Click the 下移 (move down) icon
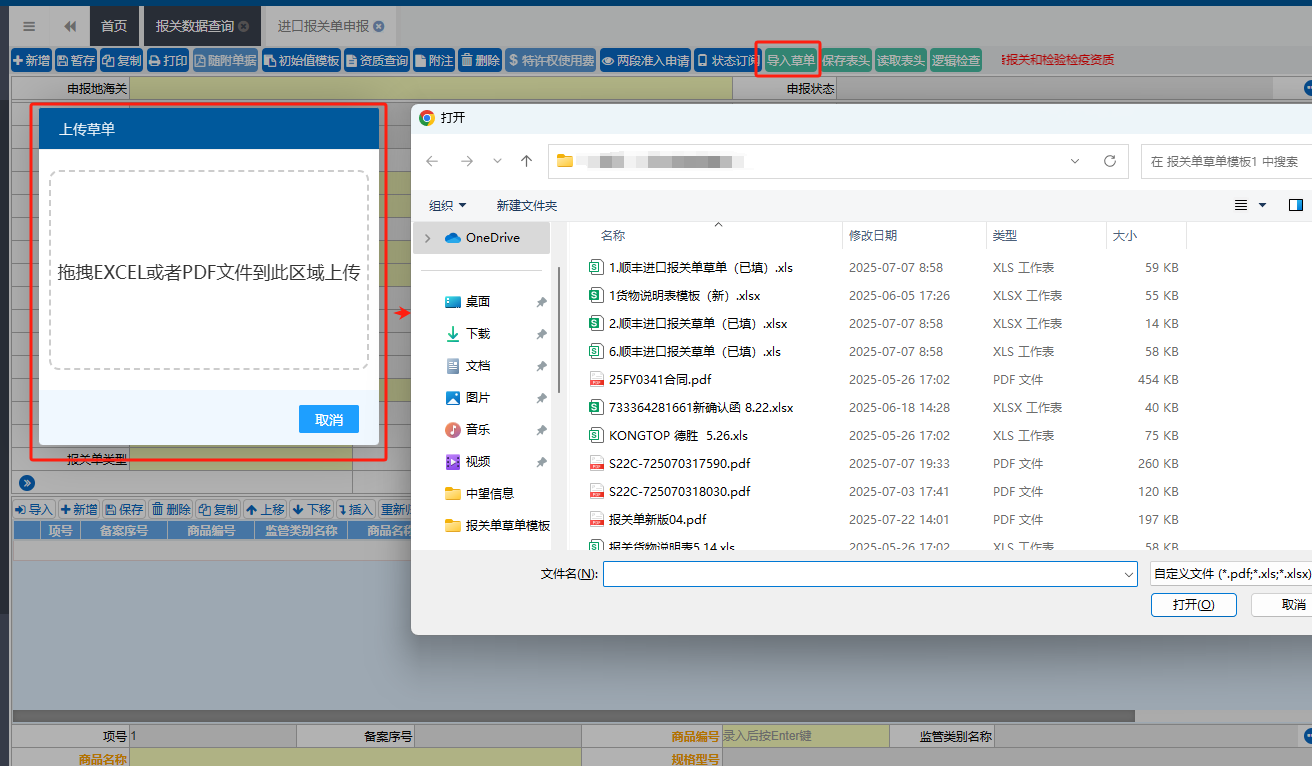1312x766 pixels. (x=311, y=509)
